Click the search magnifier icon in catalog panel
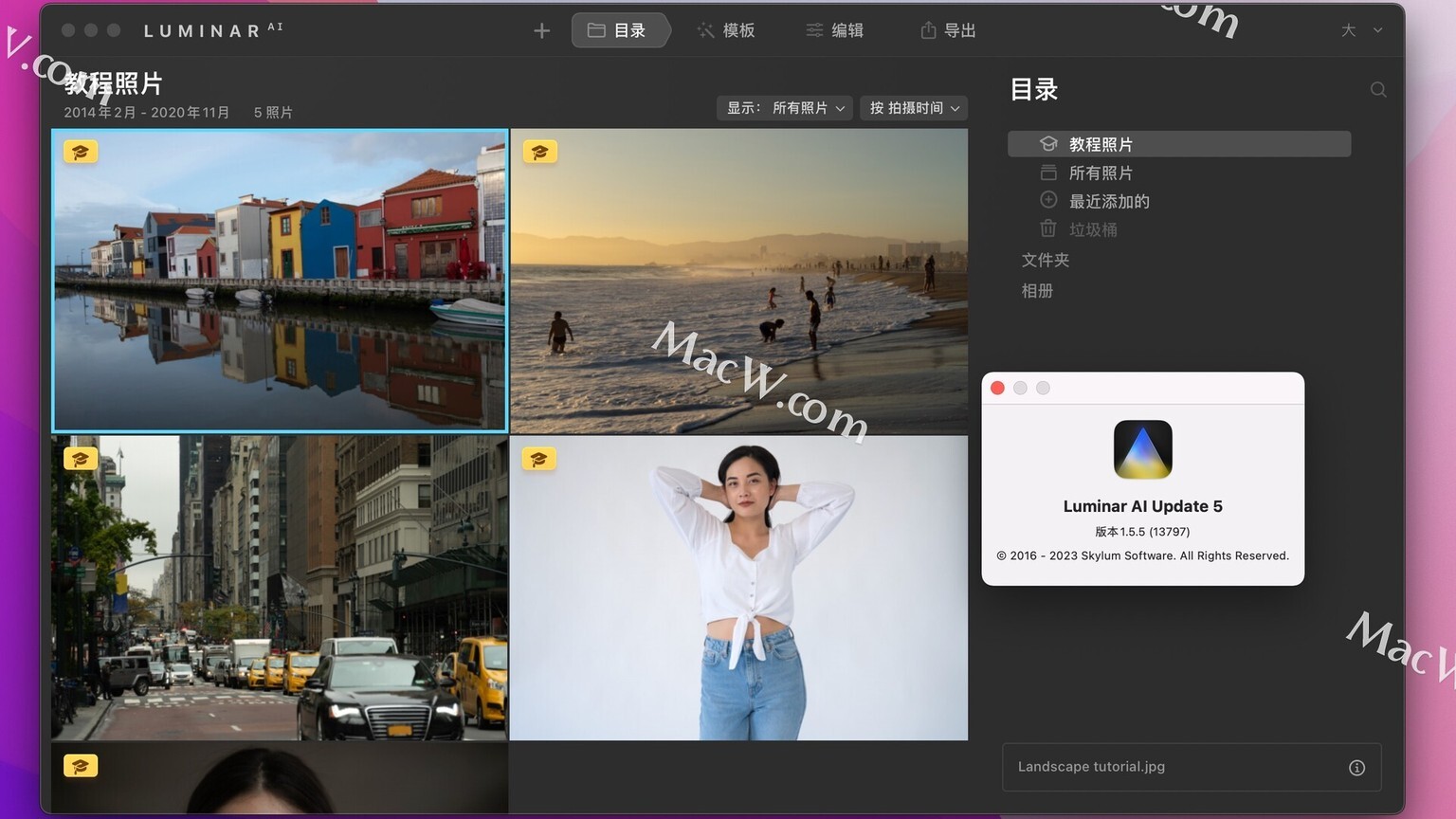1456x819 pixels. click(x=1378, y=89)
